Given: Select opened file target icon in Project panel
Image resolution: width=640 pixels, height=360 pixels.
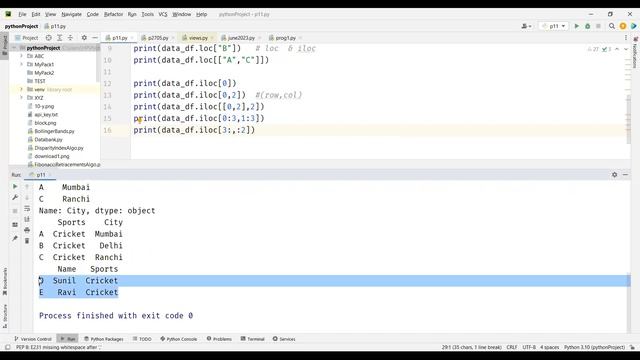Looking at the screenshot, I should pyautogui.click(x=49, y=38).
